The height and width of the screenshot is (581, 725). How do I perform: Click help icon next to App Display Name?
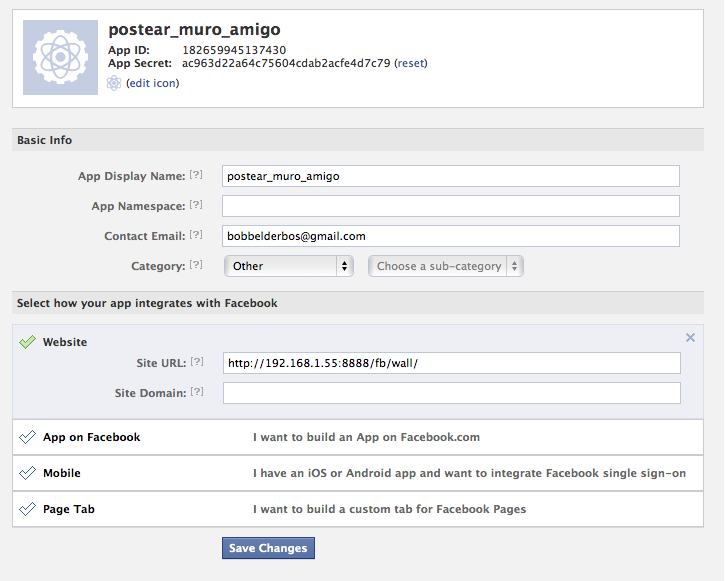point(196,175)
